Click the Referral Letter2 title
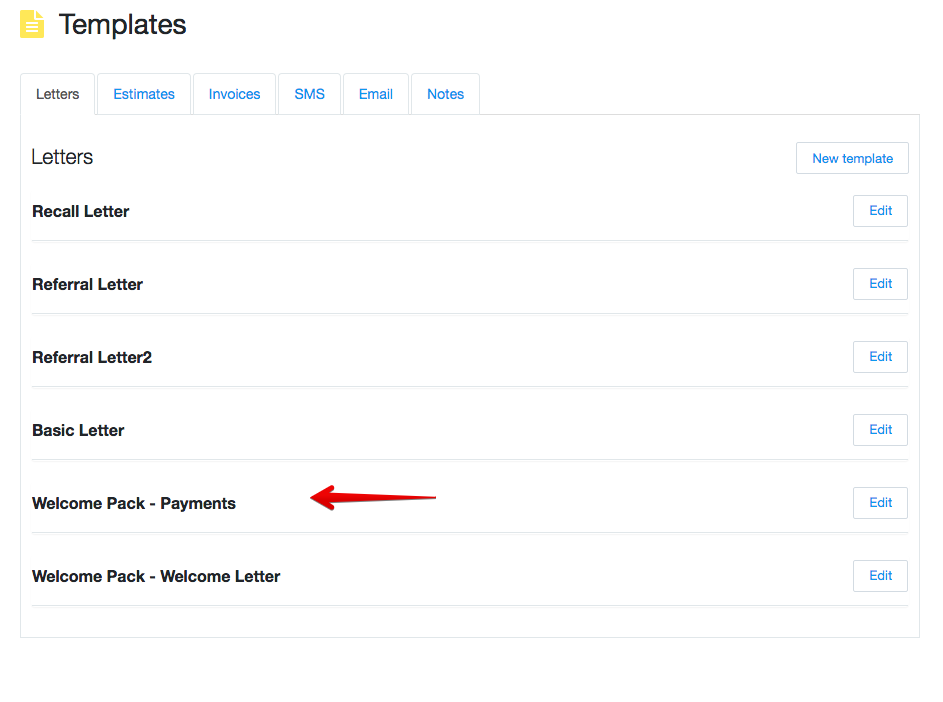 pos(92,358)
